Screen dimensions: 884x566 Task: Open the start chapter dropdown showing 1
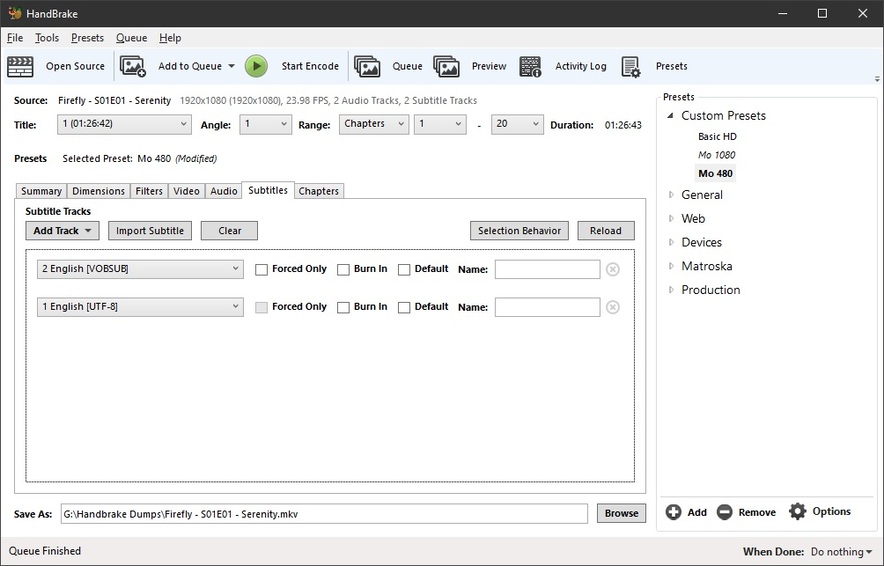tap(440, 124)
